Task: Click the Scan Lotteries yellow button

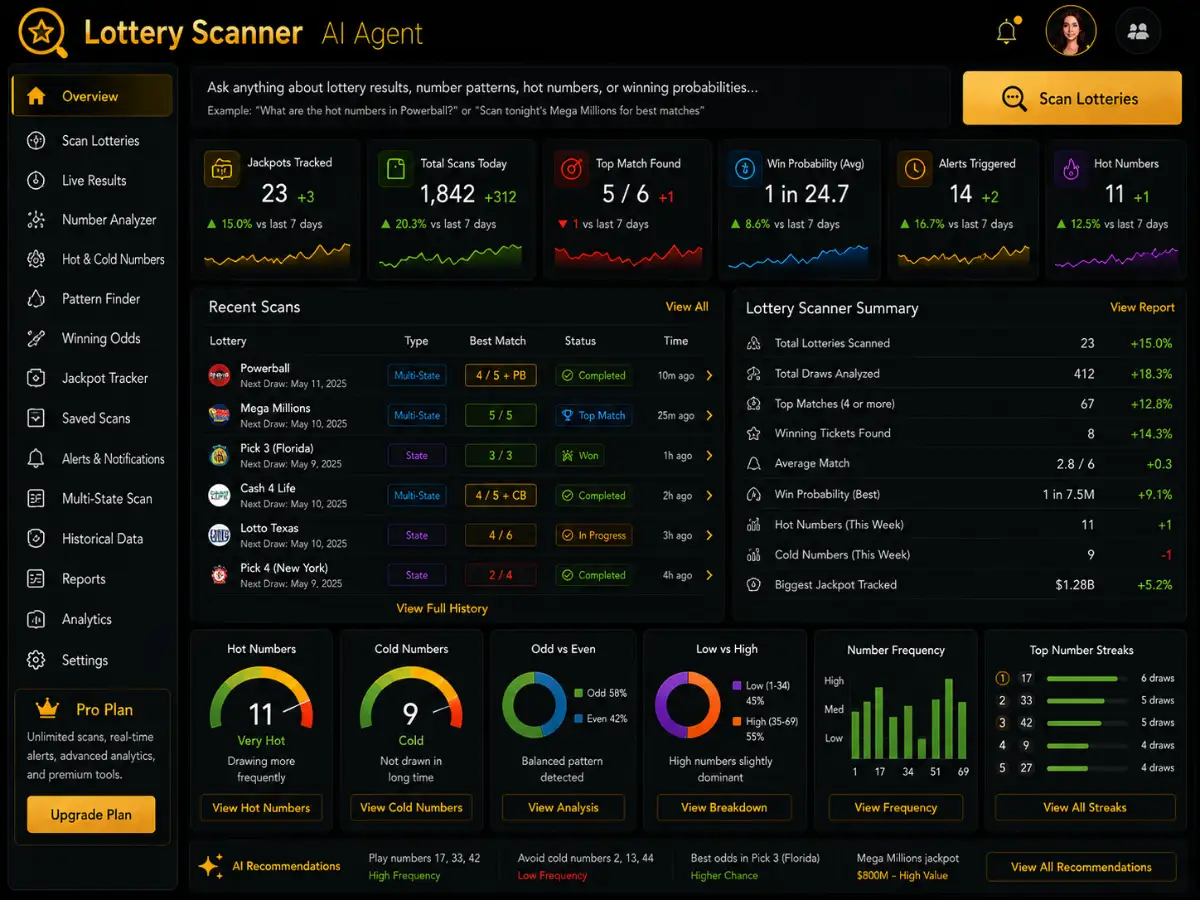Action: (x=1071, y=98)
